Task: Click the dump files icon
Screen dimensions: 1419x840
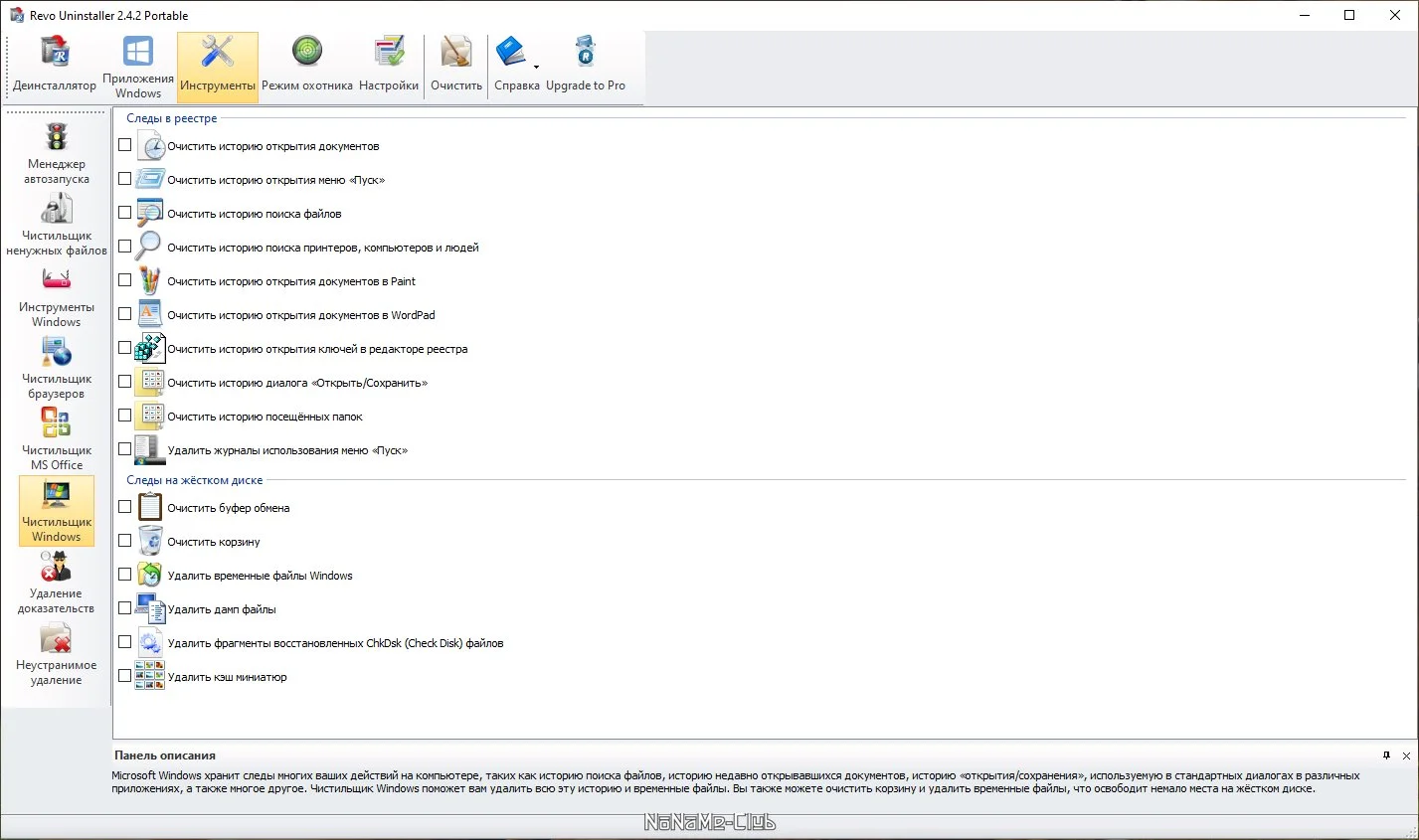Action: pyautogui.click(x=150, y=608)
